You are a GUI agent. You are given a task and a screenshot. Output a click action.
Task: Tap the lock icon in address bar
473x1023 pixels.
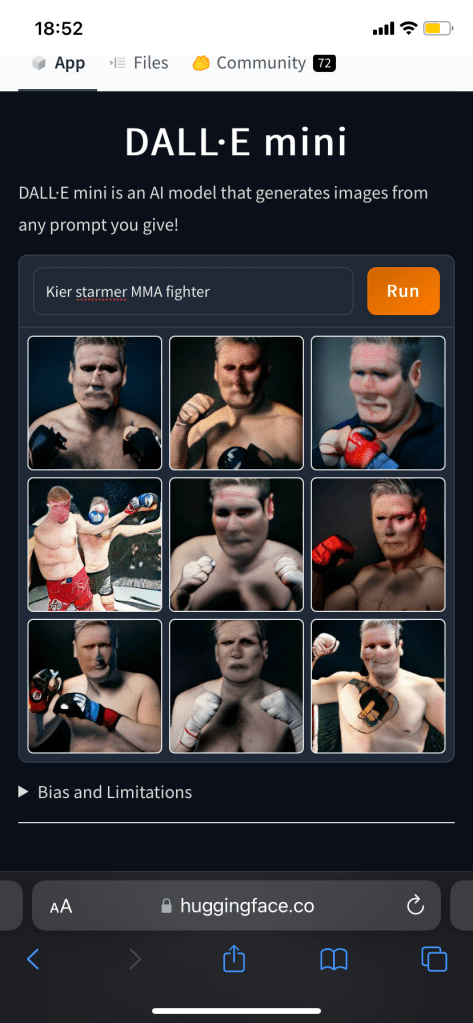166,906
